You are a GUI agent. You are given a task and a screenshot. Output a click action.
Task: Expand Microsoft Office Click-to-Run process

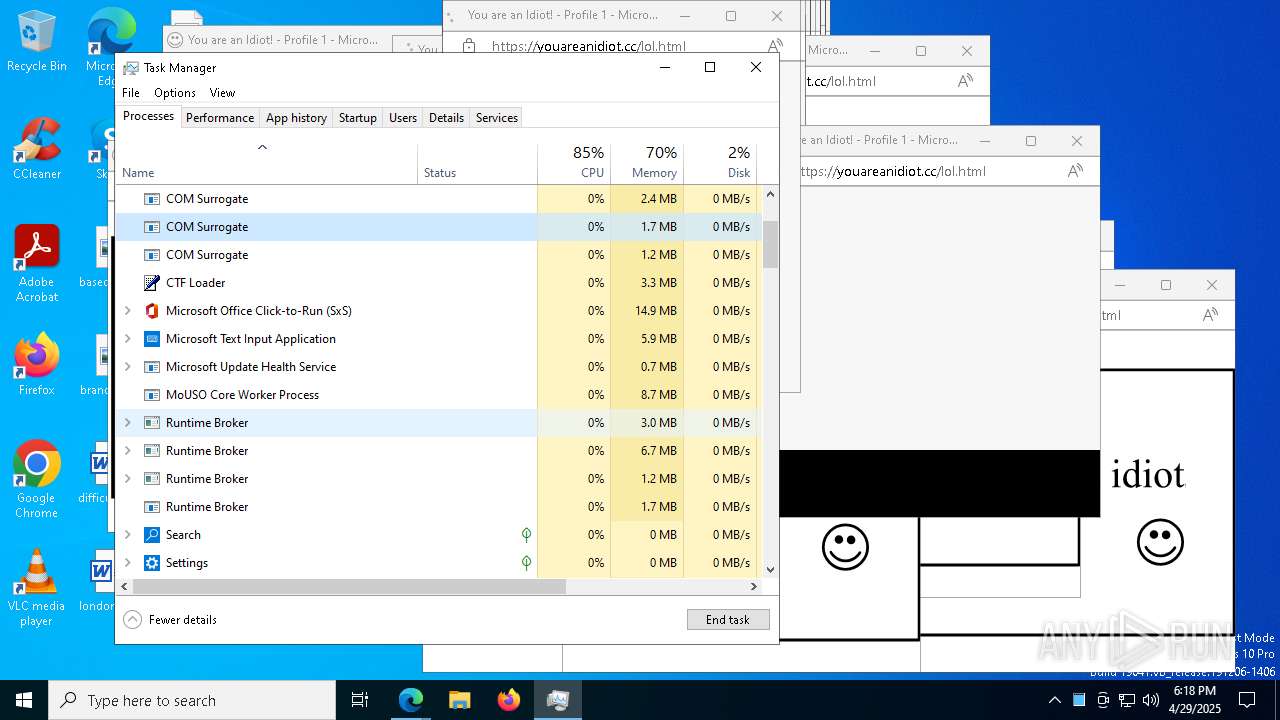pos(128,311)
